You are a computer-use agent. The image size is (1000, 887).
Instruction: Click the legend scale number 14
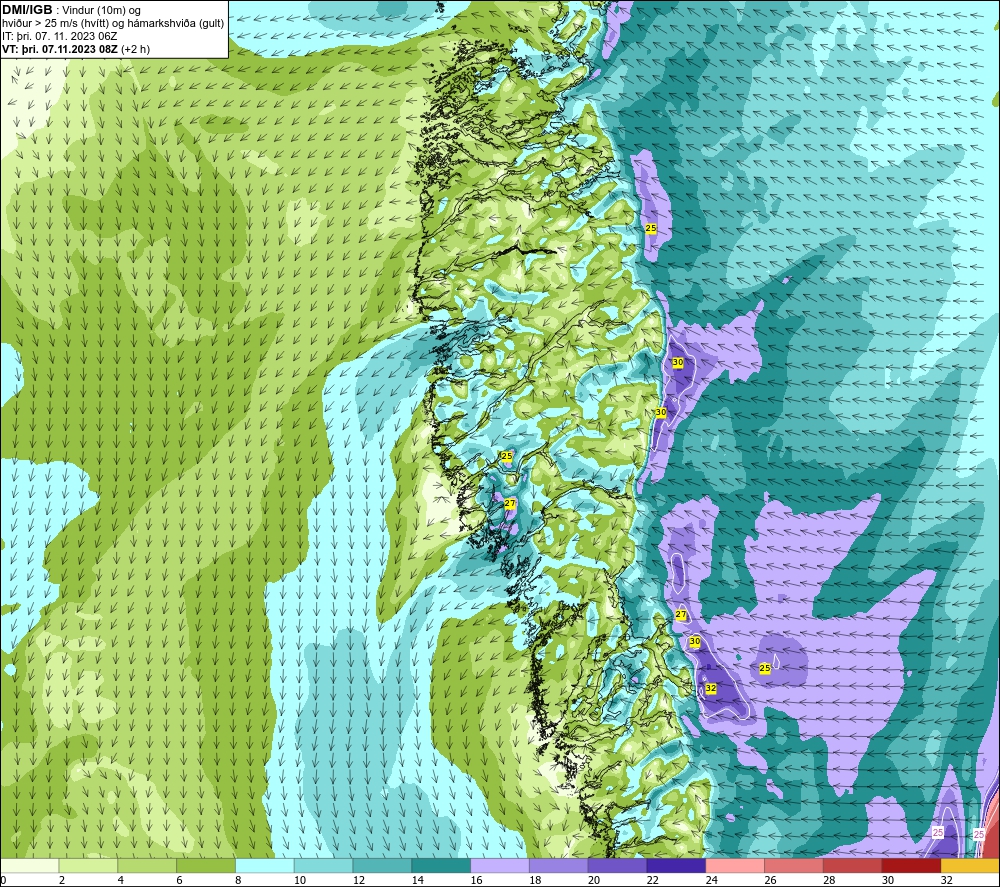(418, 880)
